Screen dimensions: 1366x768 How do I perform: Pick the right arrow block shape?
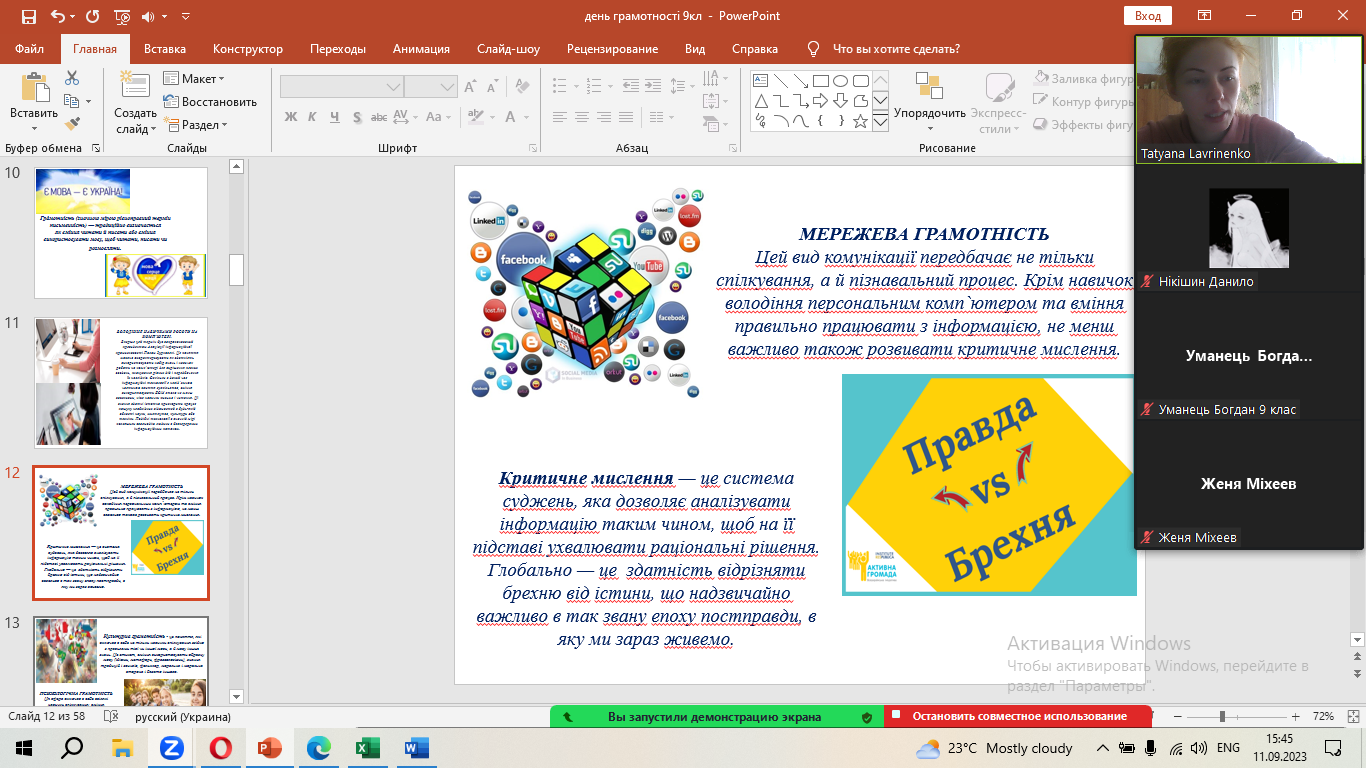pyautogui.click(x=821, y=101)
